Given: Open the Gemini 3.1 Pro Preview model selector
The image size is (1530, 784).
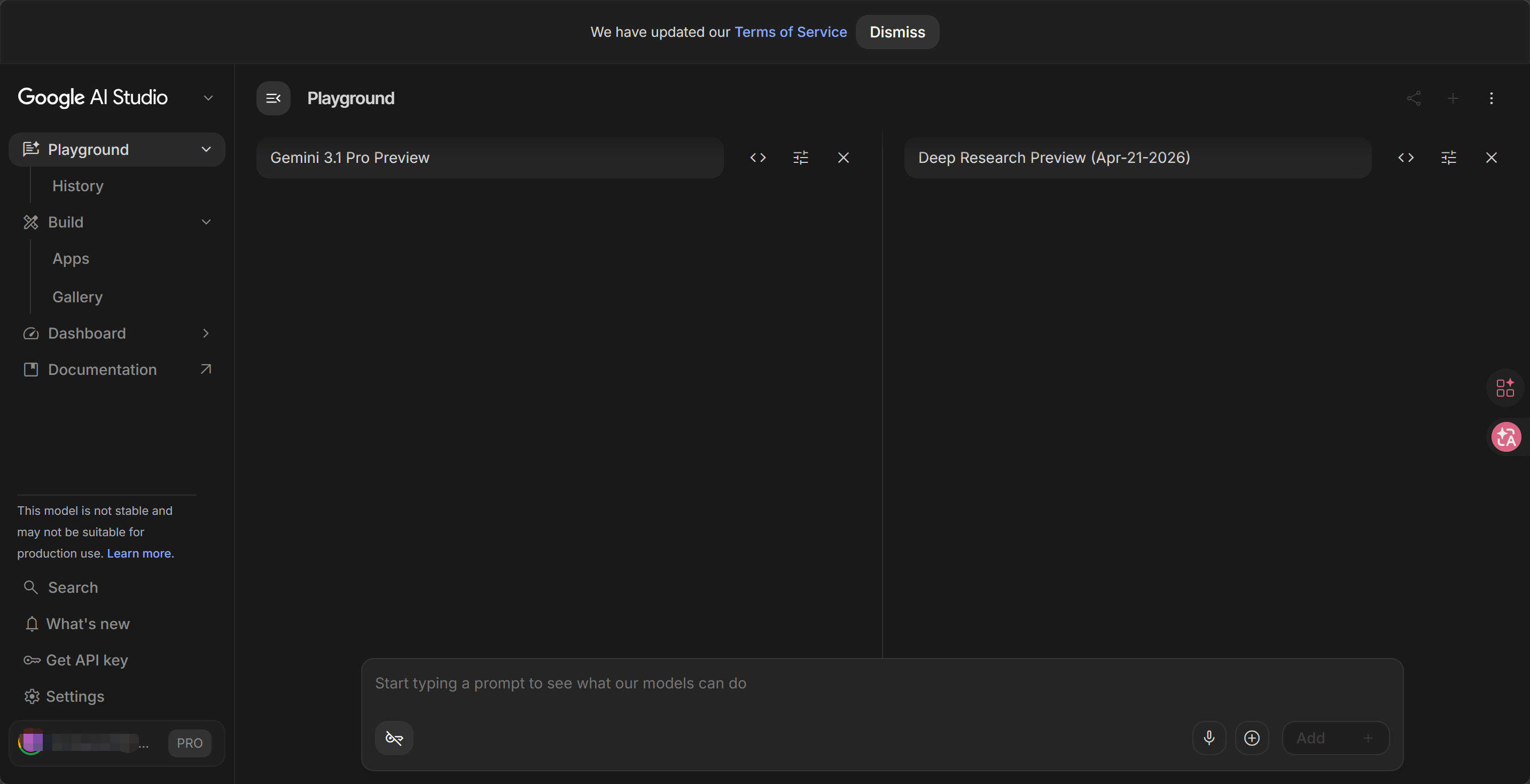Looking at the screenshot, I should pos(490,158).
